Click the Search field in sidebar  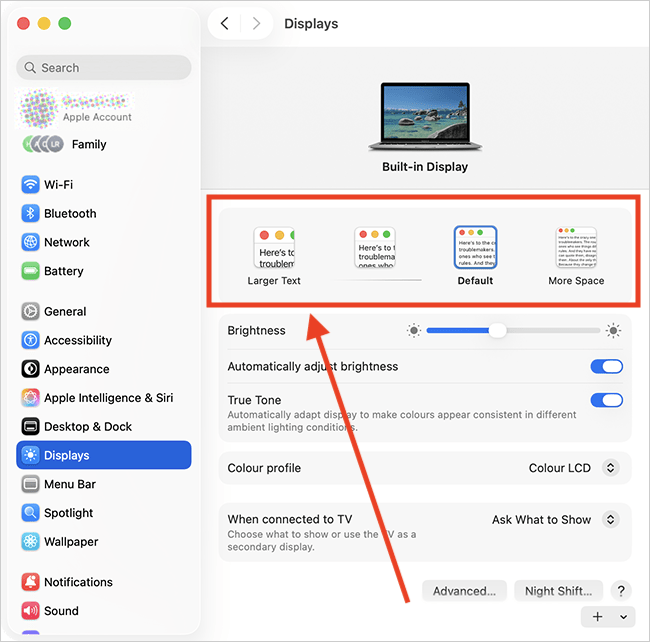(104, 68)
